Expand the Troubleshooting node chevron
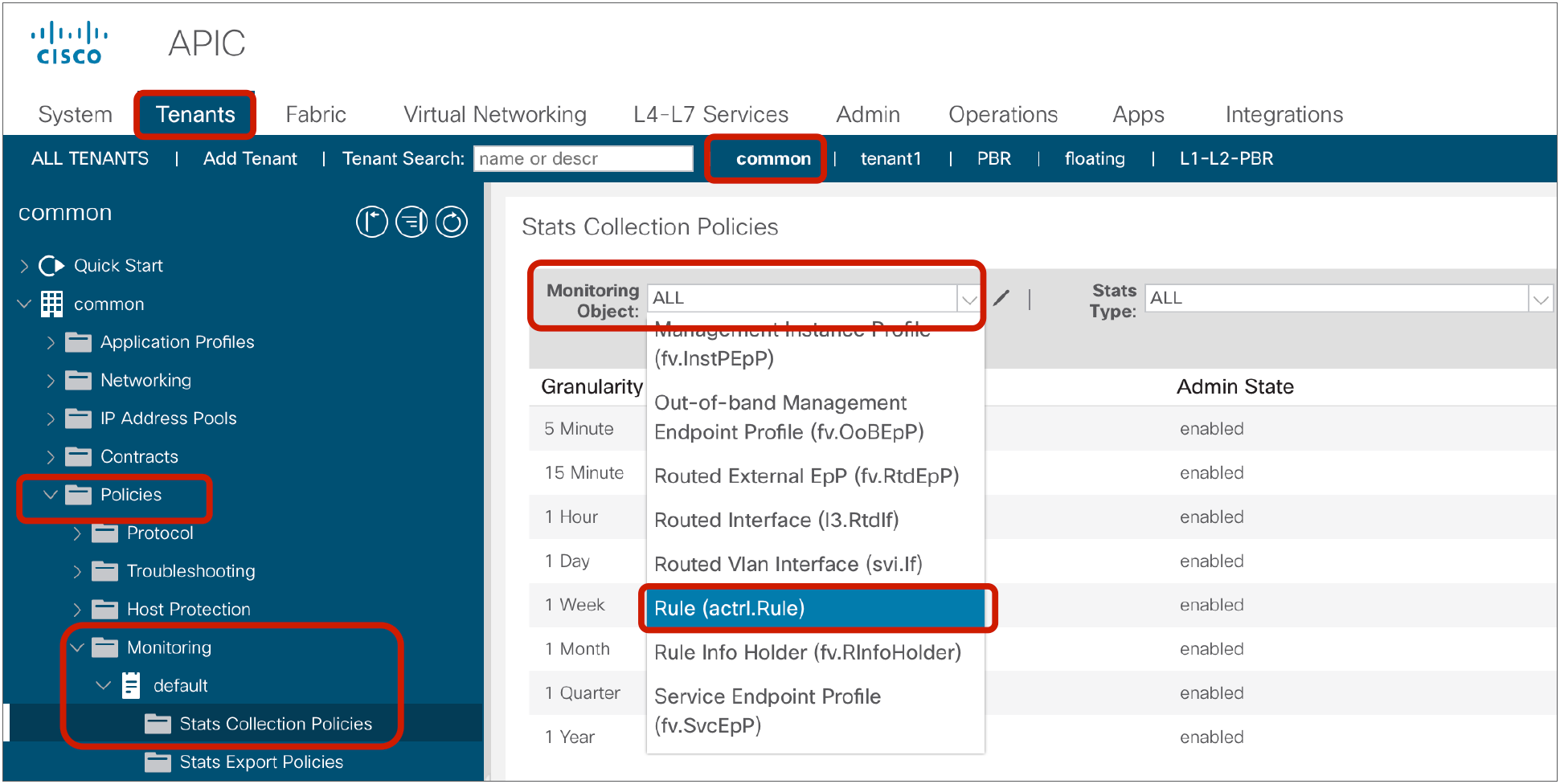Image resolution: width=1560 pixels, height=784 pixels. (x=77, y=571)
